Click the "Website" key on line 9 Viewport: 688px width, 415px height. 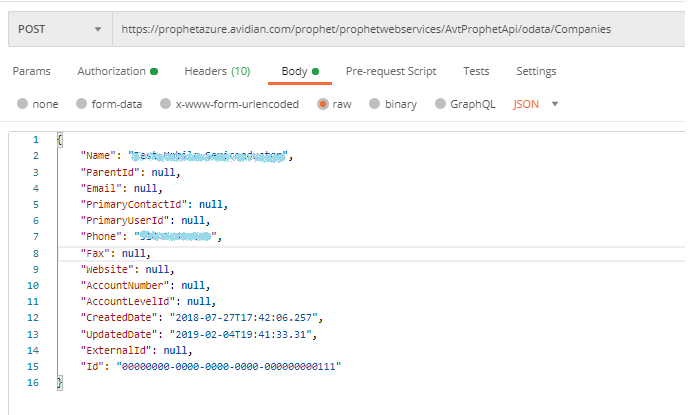[107, 269]
